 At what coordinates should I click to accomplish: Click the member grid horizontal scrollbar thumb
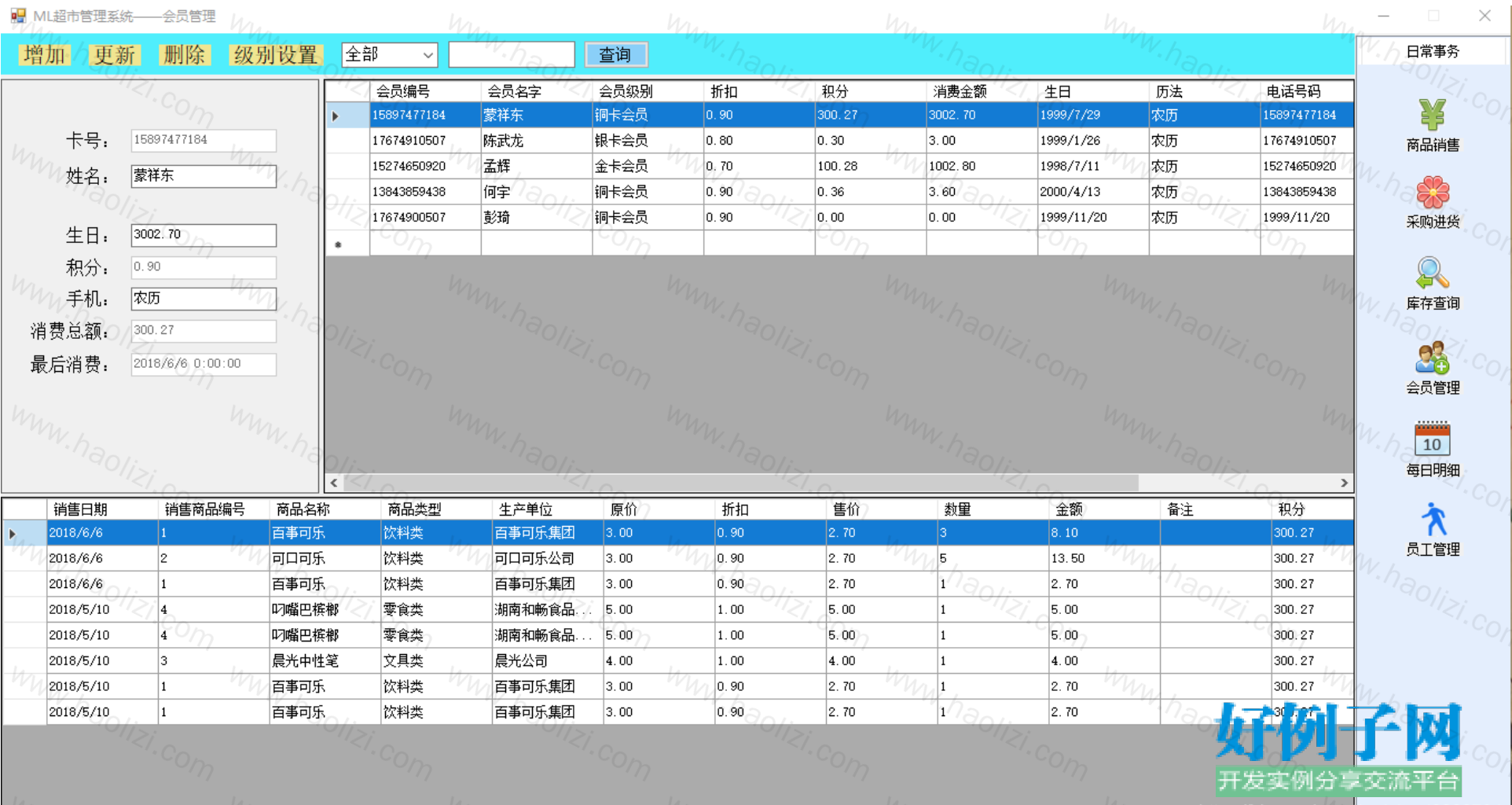coord(739,483)
